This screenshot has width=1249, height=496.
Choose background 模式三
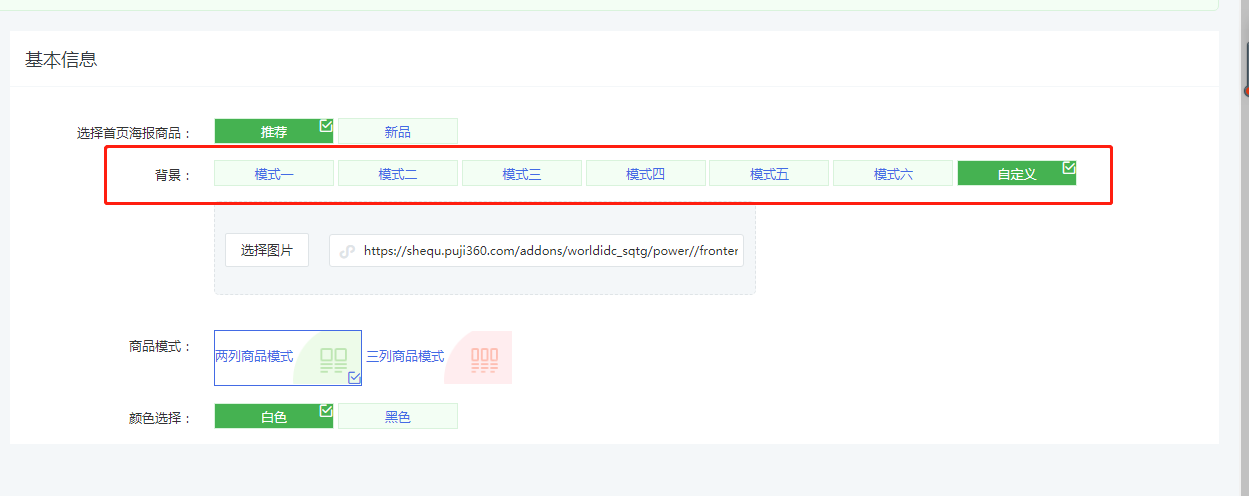click(x=522, y=173)
